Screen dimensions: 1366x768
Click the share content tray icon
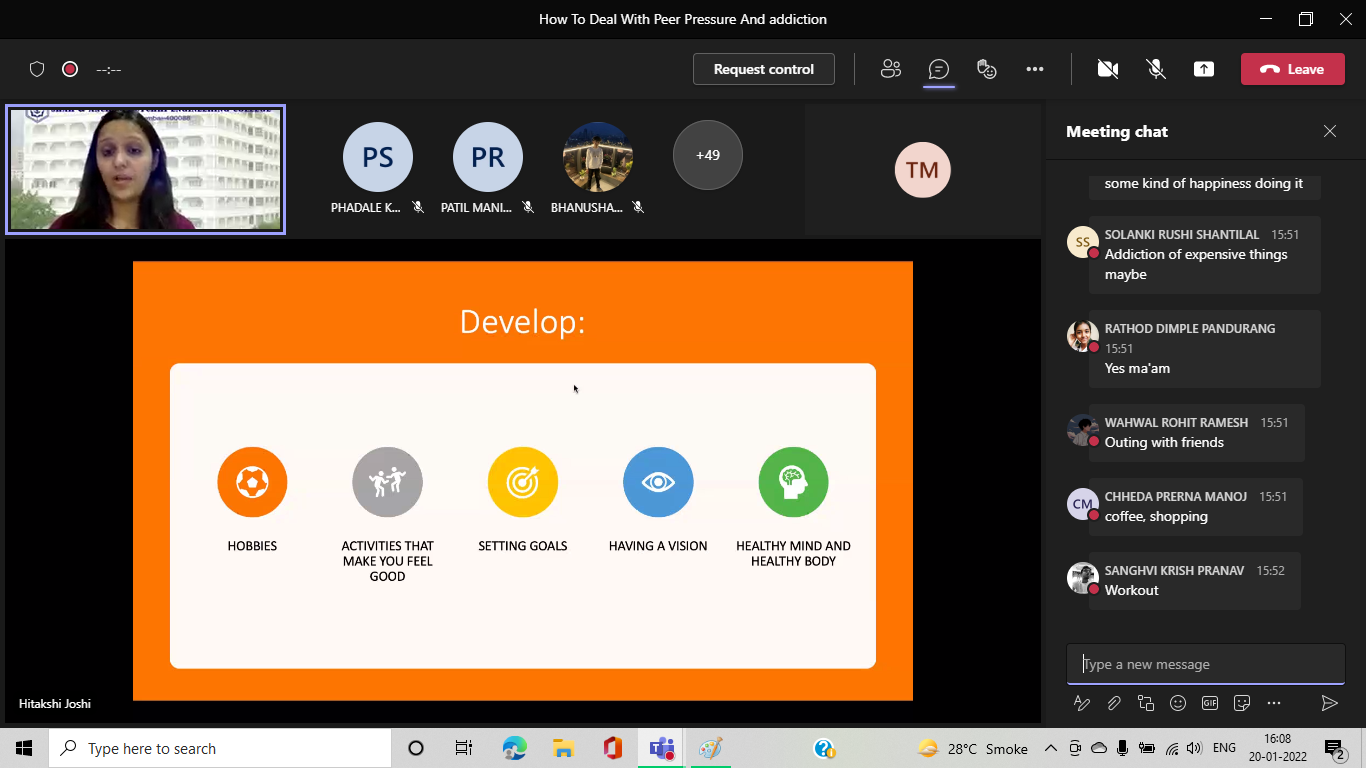tap(1204, 69)
